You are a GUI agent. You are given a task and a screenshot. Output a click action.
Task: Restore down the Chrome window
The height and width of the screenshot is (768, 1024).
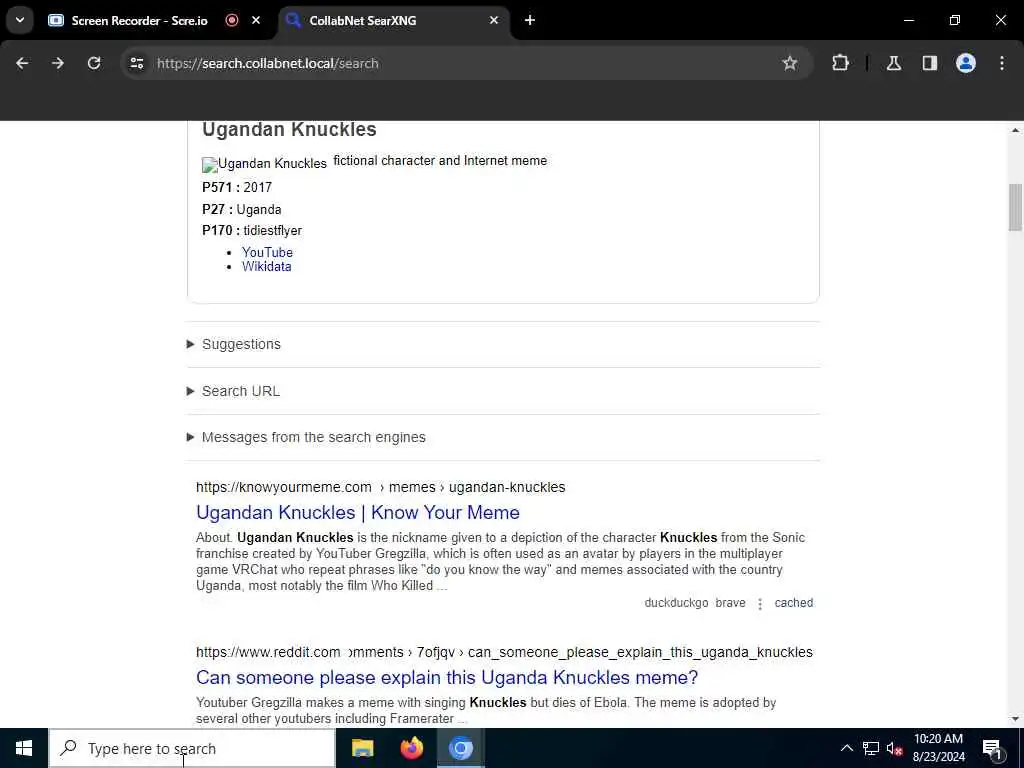(955, 20)
